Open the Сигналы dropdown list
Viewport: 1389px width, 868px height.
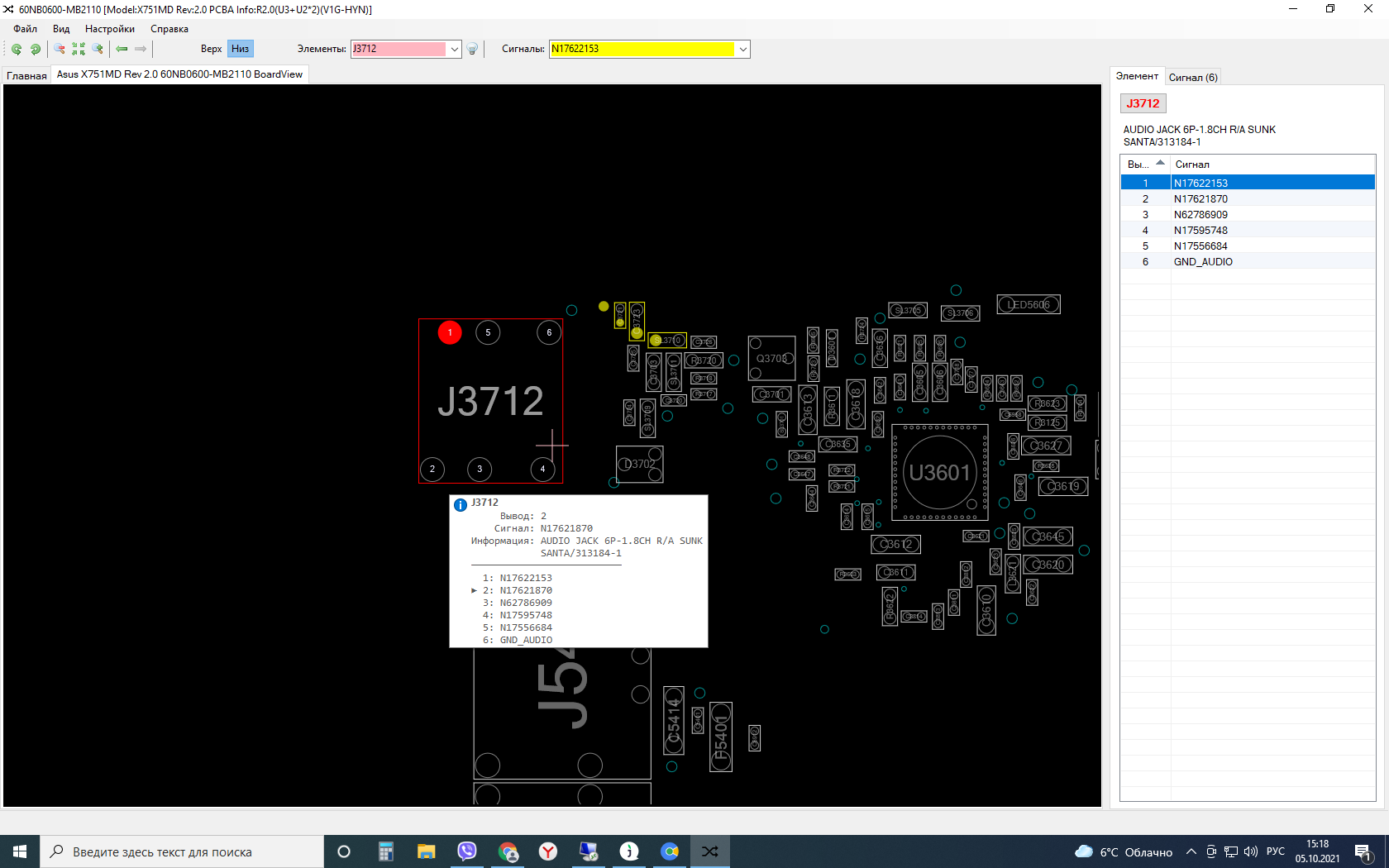[x=742, y=49]
